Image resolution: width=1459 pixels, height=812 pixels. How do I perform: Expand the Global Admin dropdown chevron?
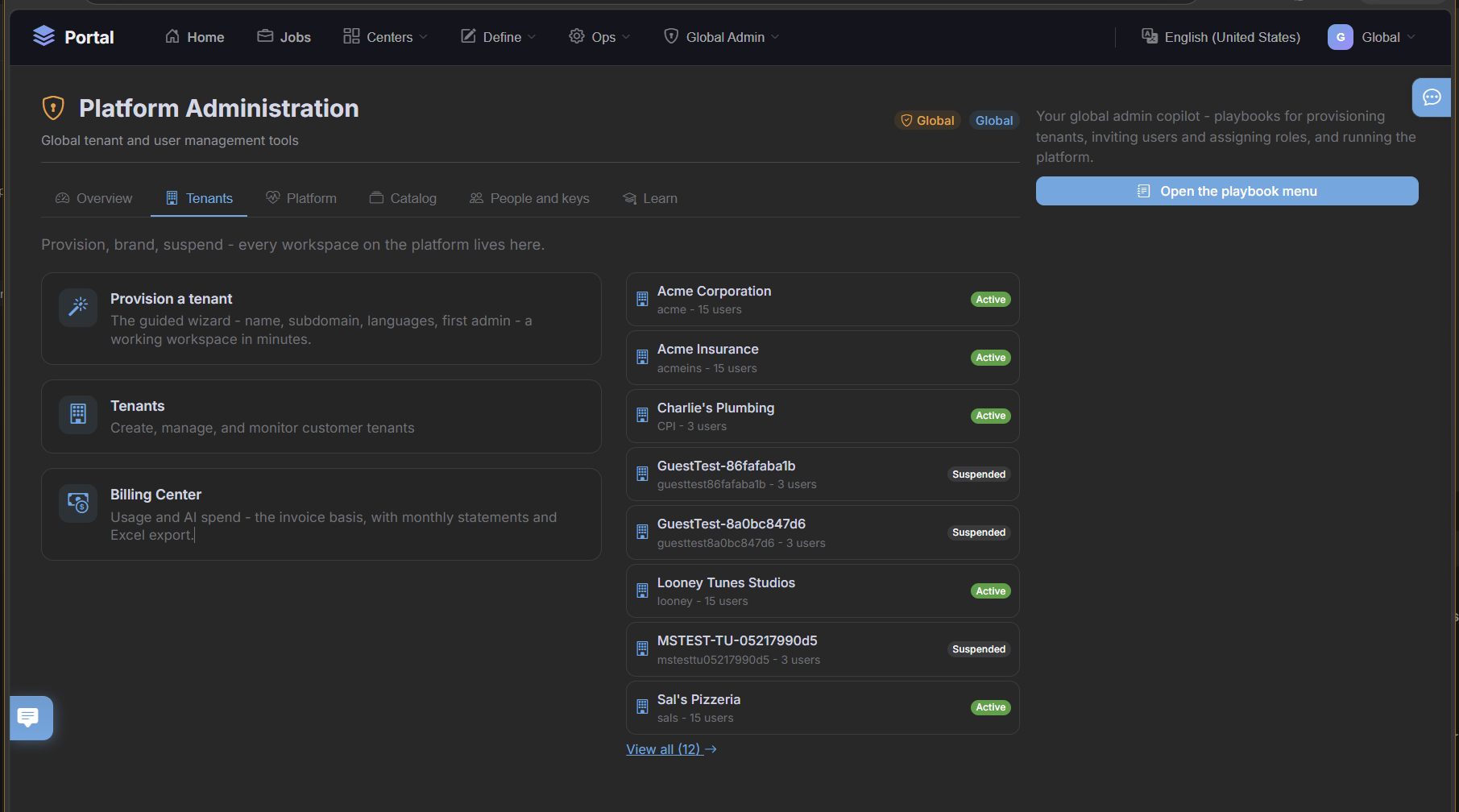pos(775,37)
